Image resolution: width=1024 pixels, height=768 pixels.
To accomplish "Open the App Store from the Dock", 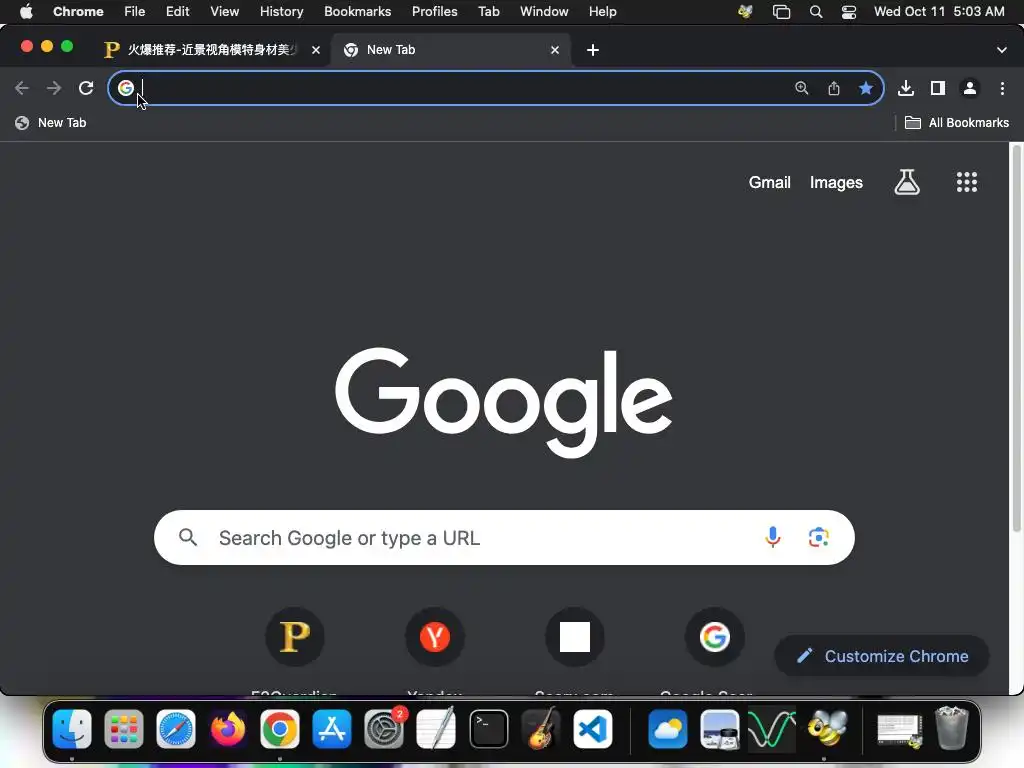I will (332, 729).
